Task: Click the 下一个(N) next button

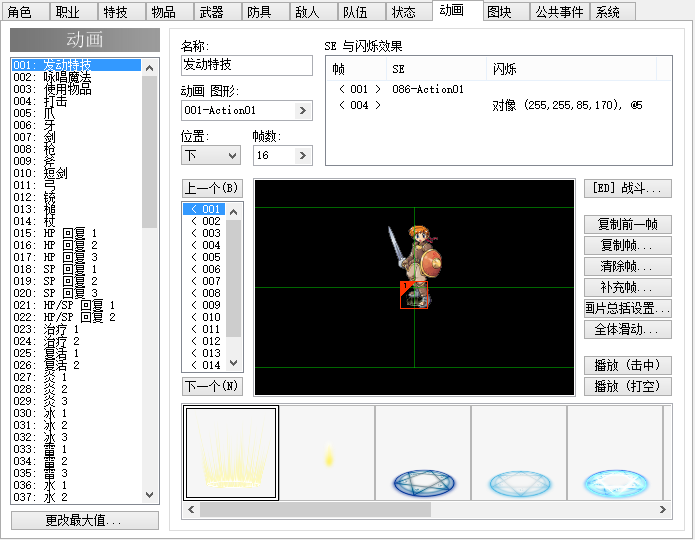Action: point(212,386)
